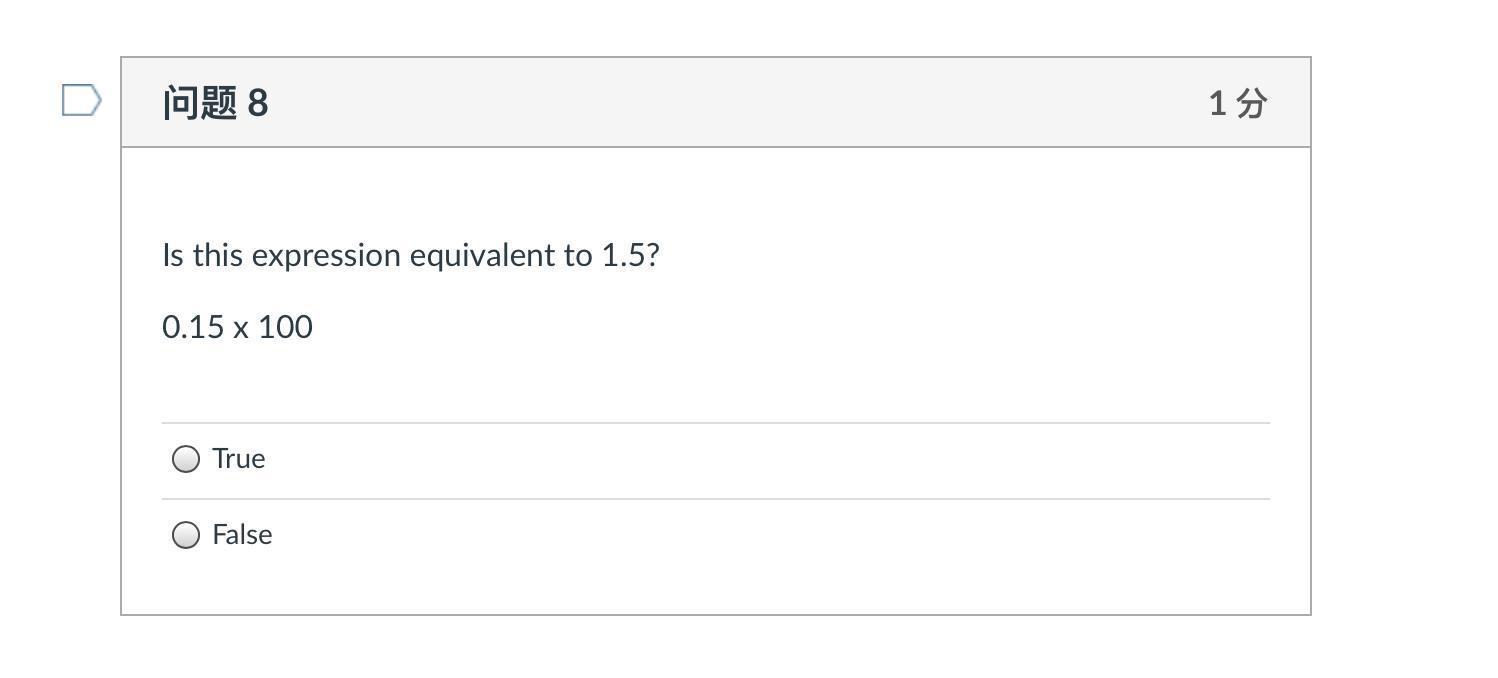Flag question 8 with the marker icon
Image resolution: width=1498 pixels, height=678 pixels.
pos(81,101)
